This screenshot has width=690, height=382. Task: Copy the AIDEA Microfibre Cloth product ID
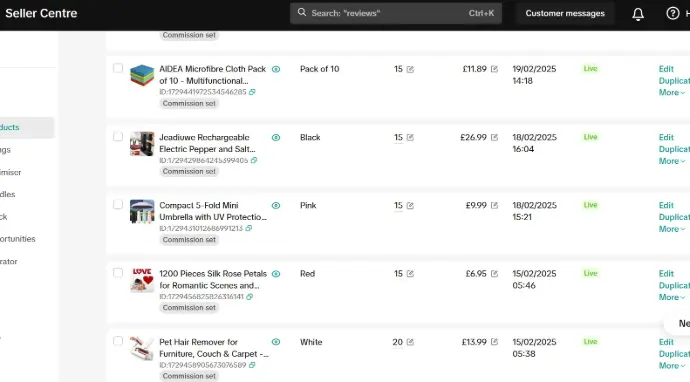(x=252, y=92)
